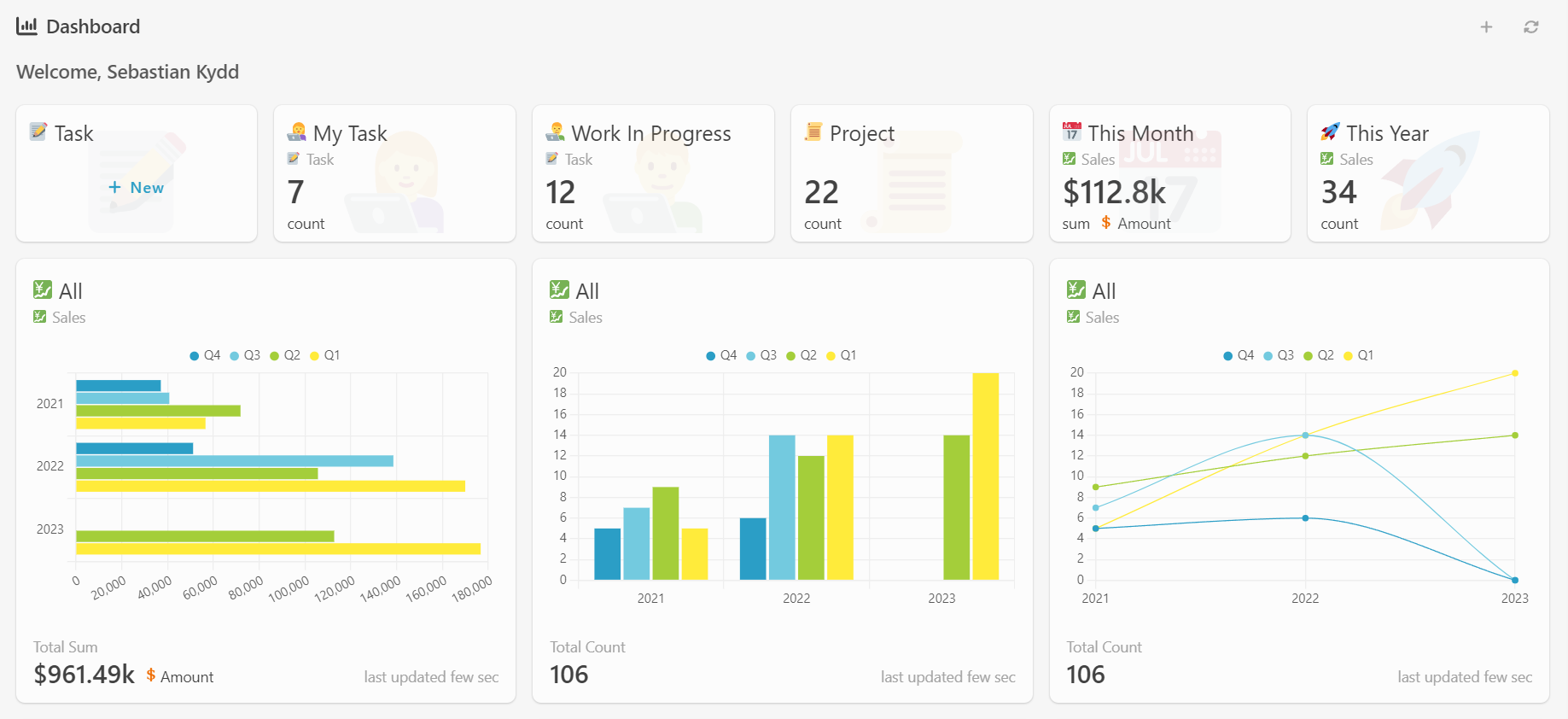Click Sales icon in column chart widget
Screen dimensions: 1568x719
[556, 317]
